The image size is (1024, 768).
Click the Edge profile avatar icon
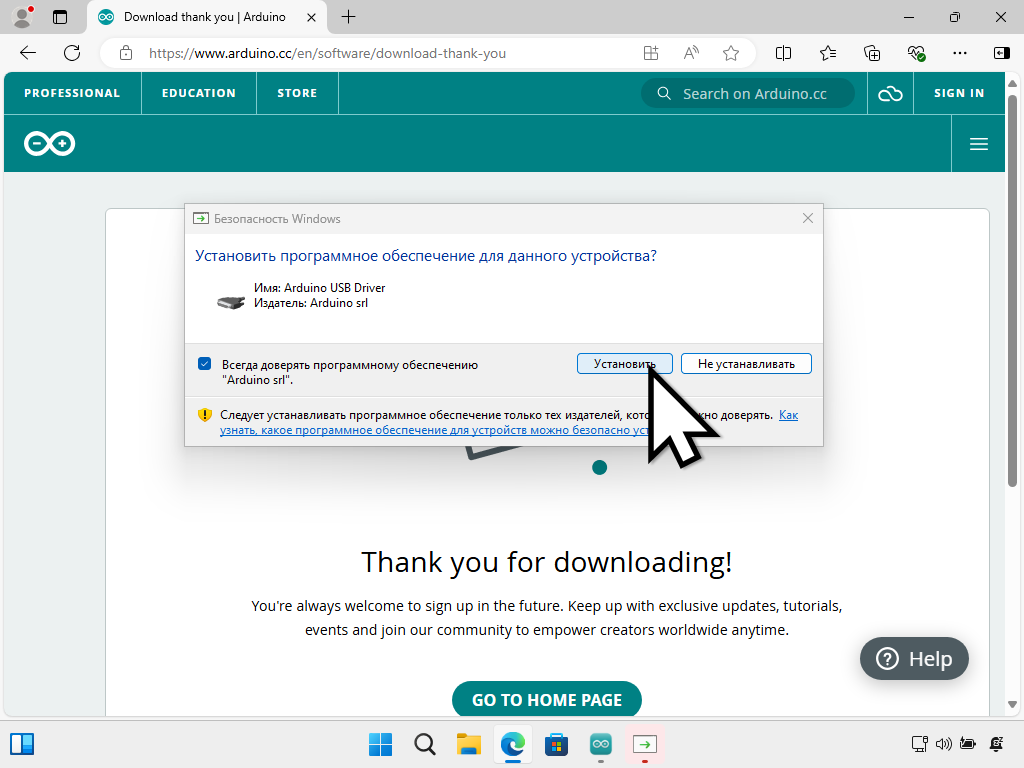23,17
